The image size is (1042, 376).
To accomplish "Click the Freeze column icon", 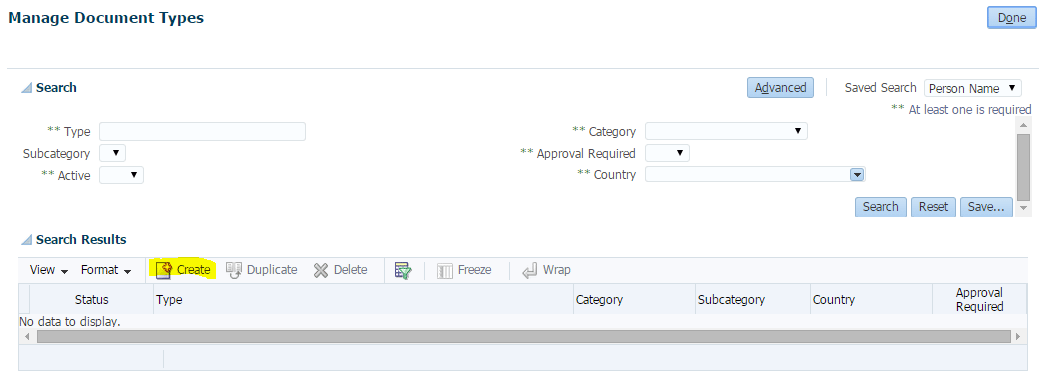I will pos(445,270).
